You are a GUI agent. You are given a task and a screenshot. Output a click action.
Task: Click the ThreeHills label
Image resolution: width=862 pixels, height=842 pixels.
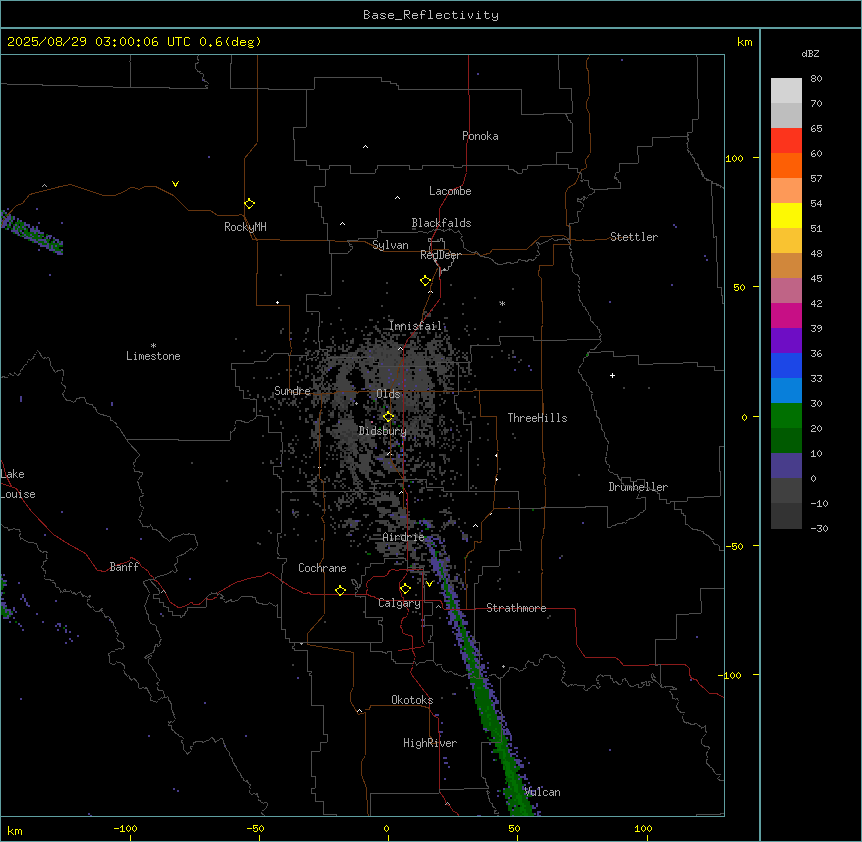tap(537, 418)
